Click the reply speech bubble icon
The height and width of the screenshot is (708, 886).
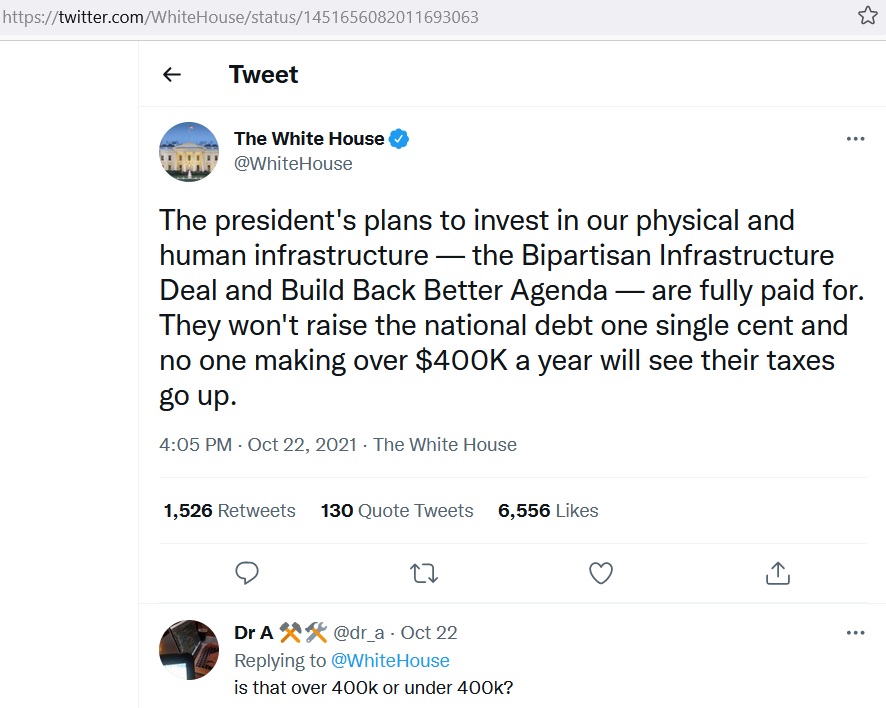[x=246, y=573]
